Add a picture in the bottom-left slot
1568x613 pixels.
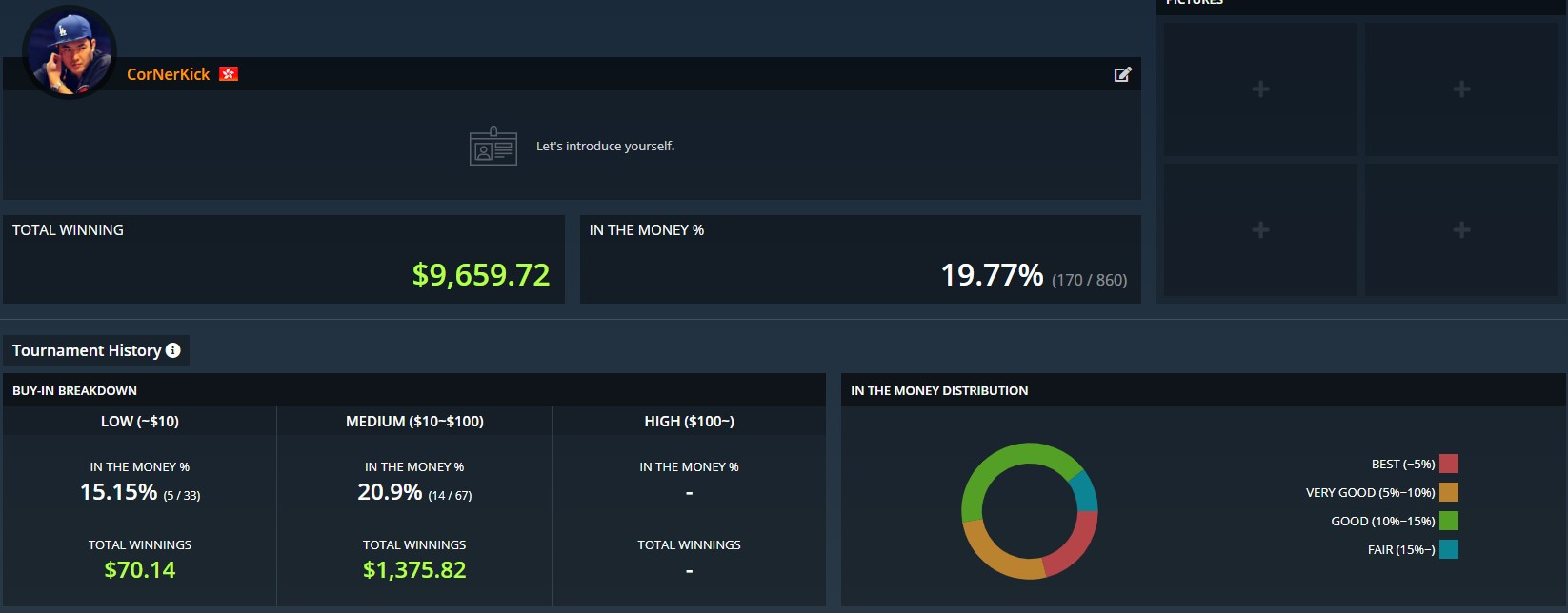pos(1260,230)
